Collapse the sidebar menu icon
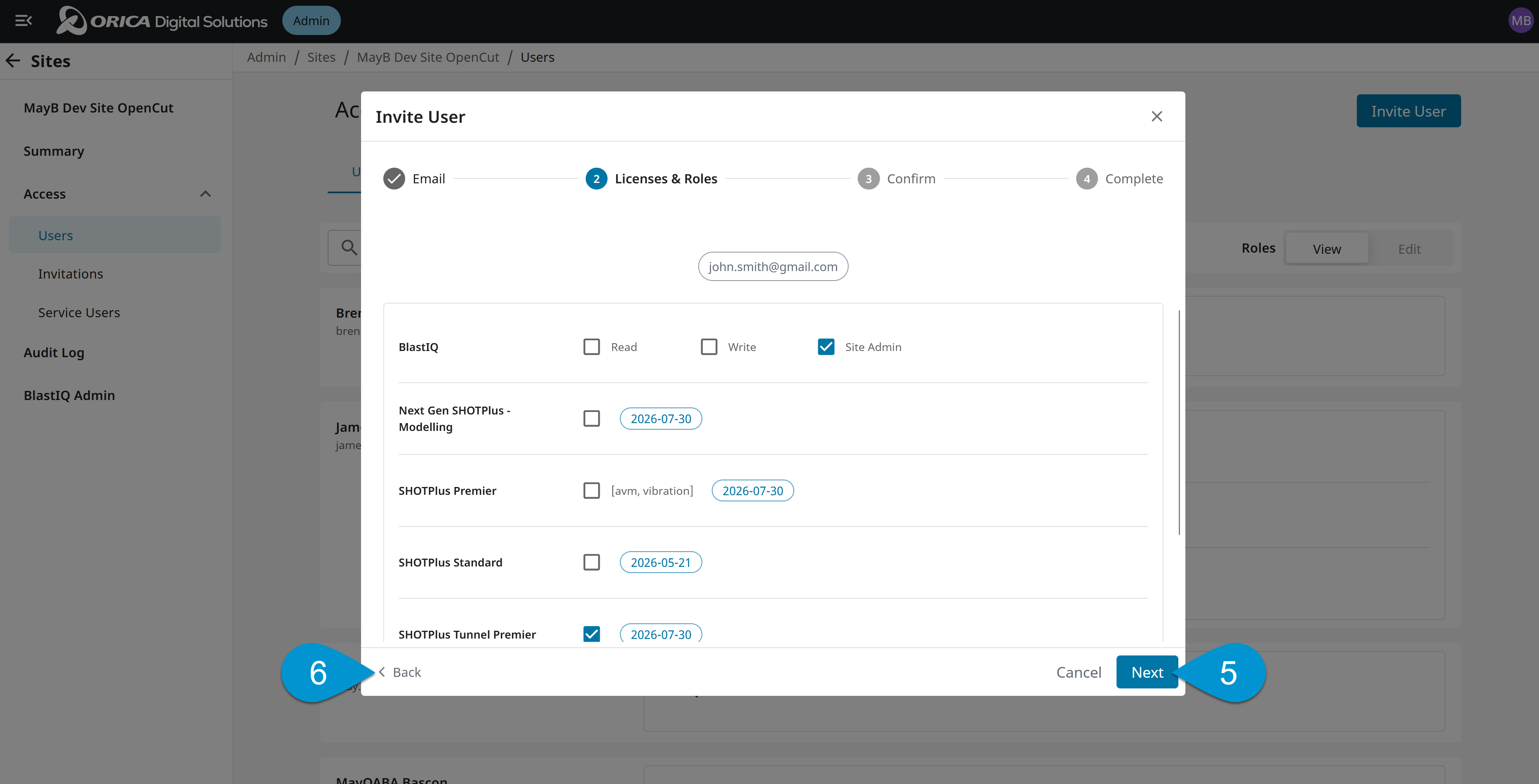 click(23, 21)
